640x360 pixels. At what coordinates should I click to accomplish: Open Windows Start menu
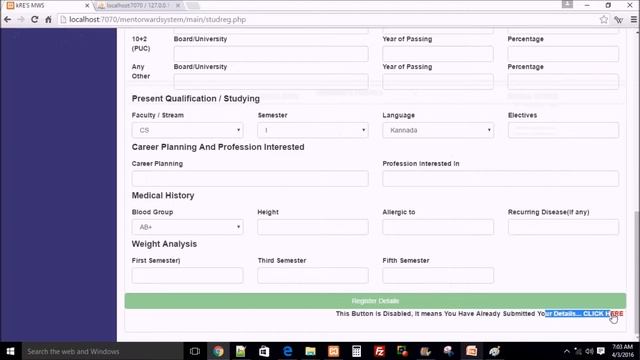(11, 351)
